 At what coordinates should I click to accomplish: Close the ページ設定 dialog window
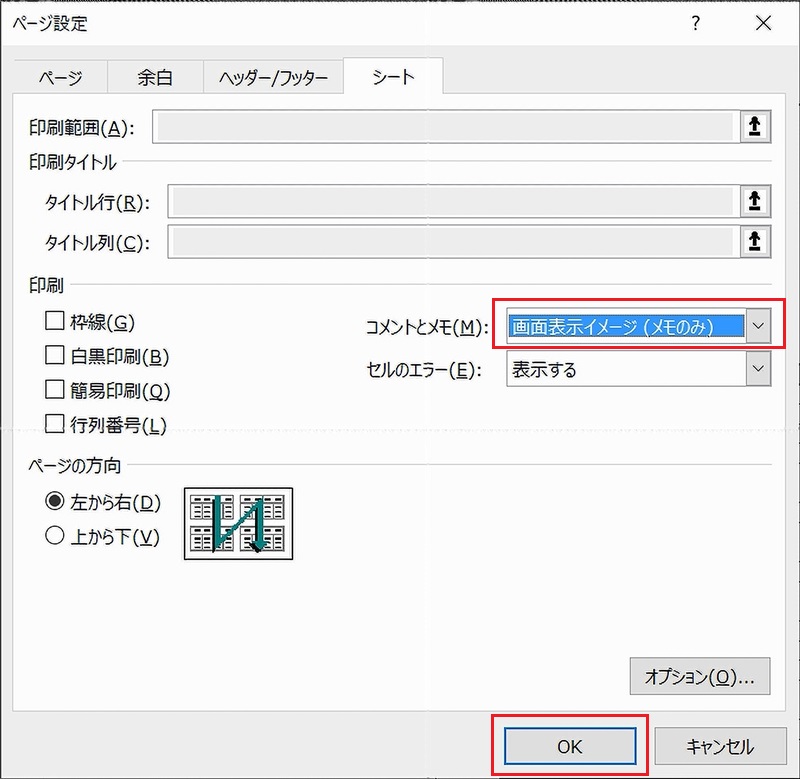pyautogui.click(x=763, y=24)
